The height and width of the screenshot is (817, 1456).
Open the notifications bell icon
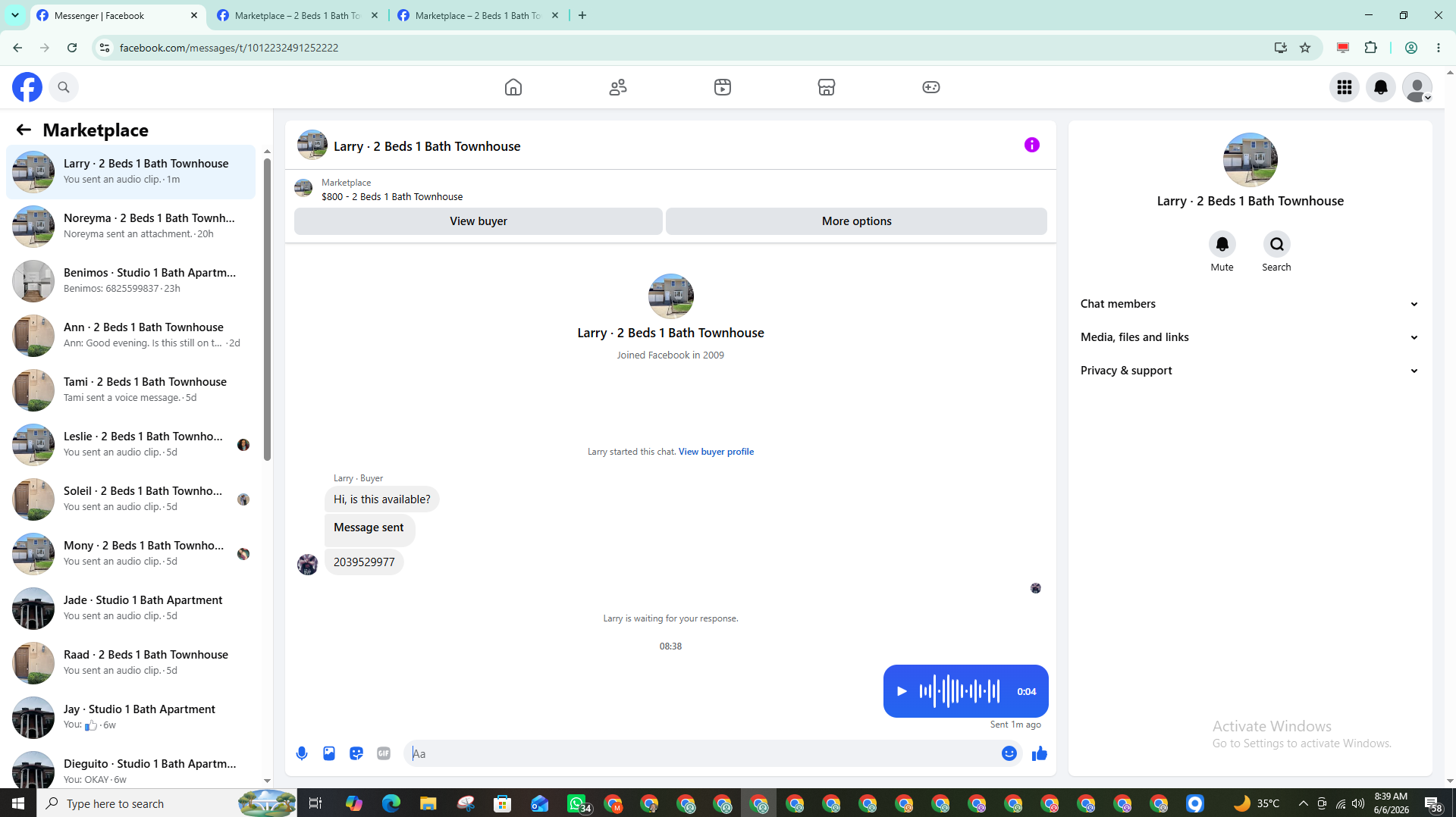[1381, 87]
